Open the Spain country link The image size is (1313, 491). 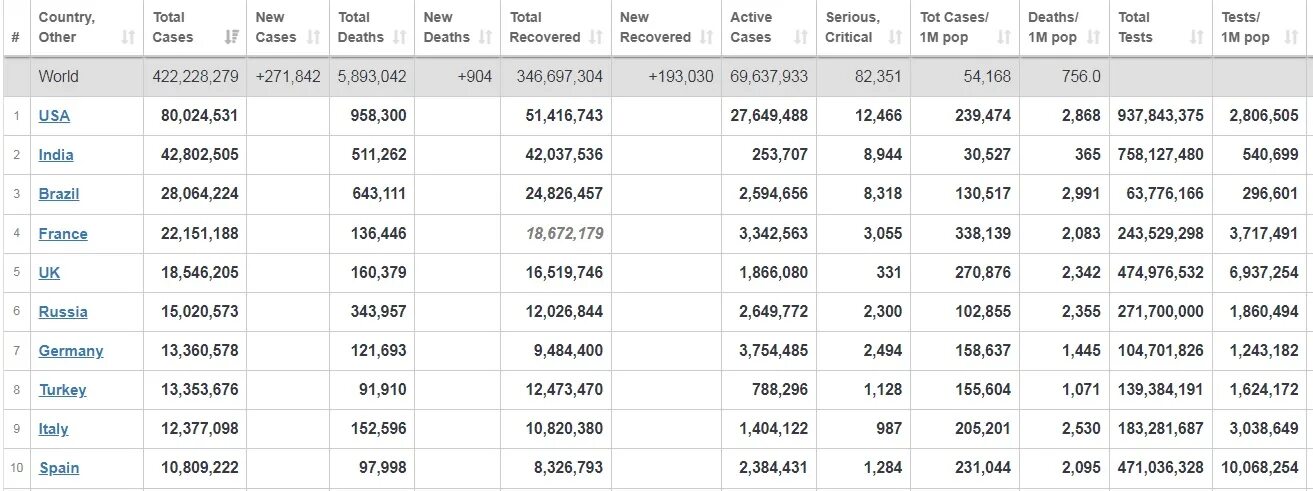pos(59,468)
